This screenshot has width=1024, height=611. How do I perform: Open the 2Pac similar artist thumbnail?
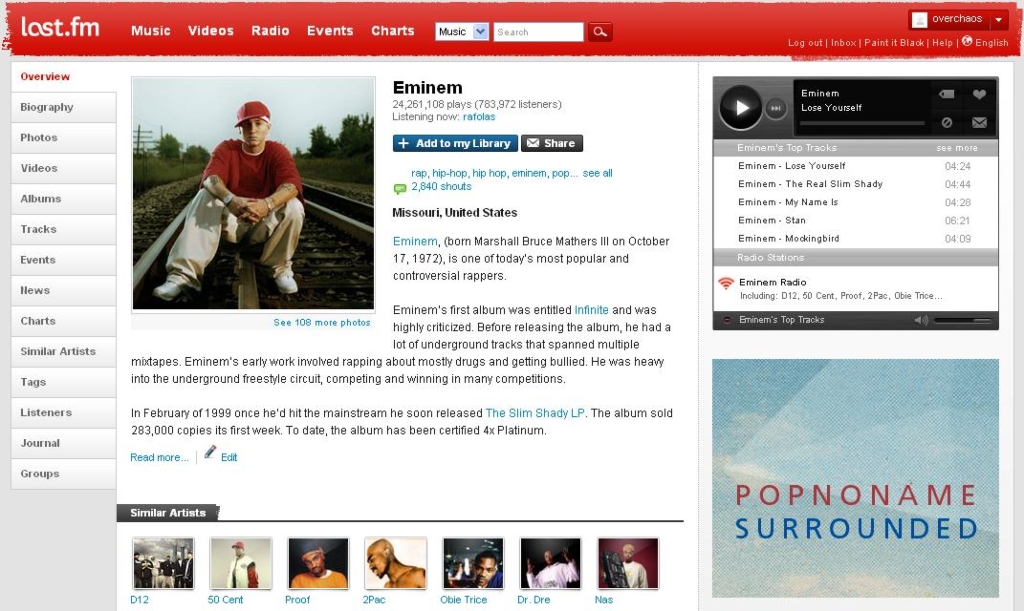395,563
